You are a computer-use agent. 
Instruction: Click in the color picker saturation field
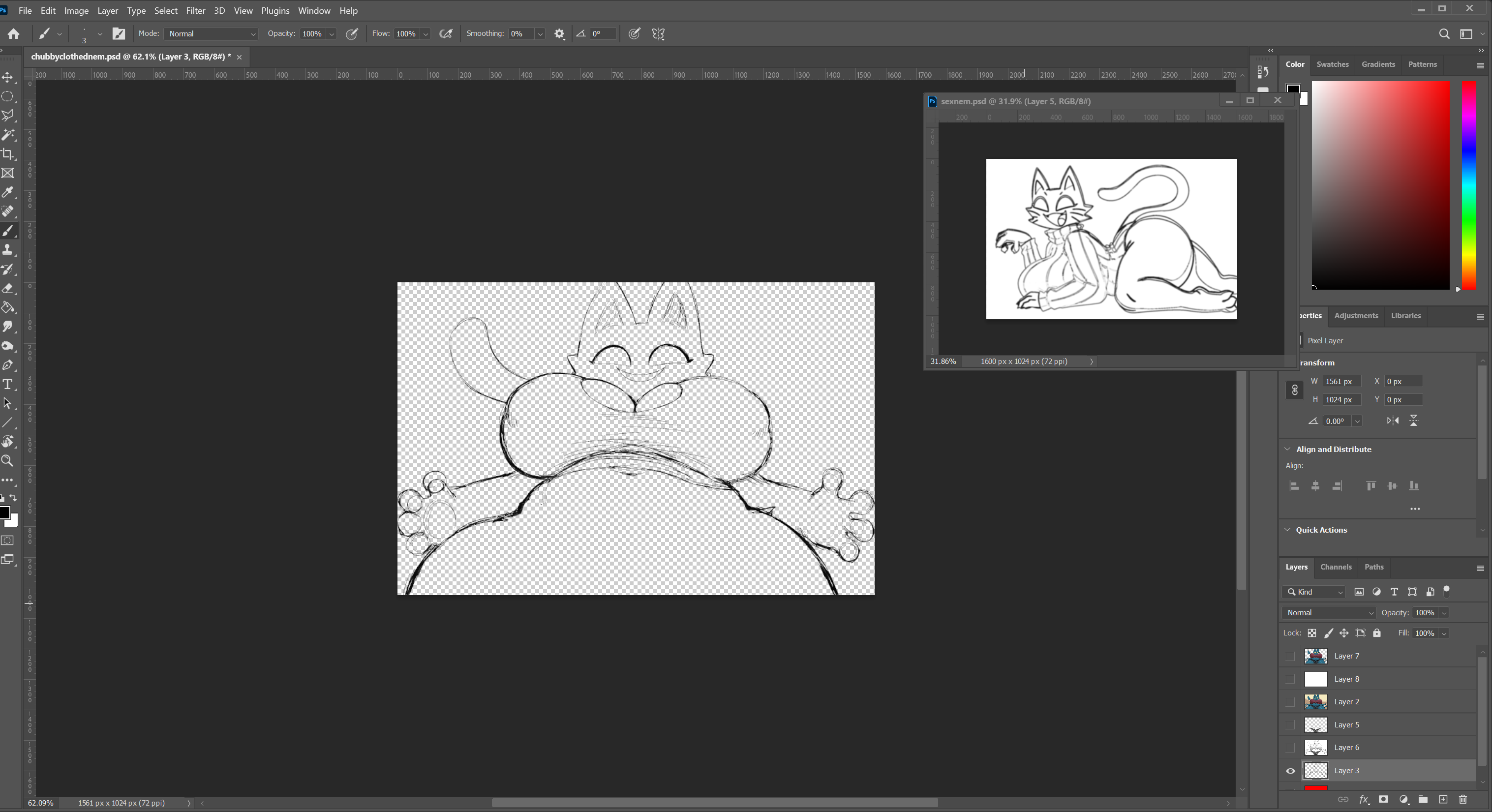[x=1381, y=185]
